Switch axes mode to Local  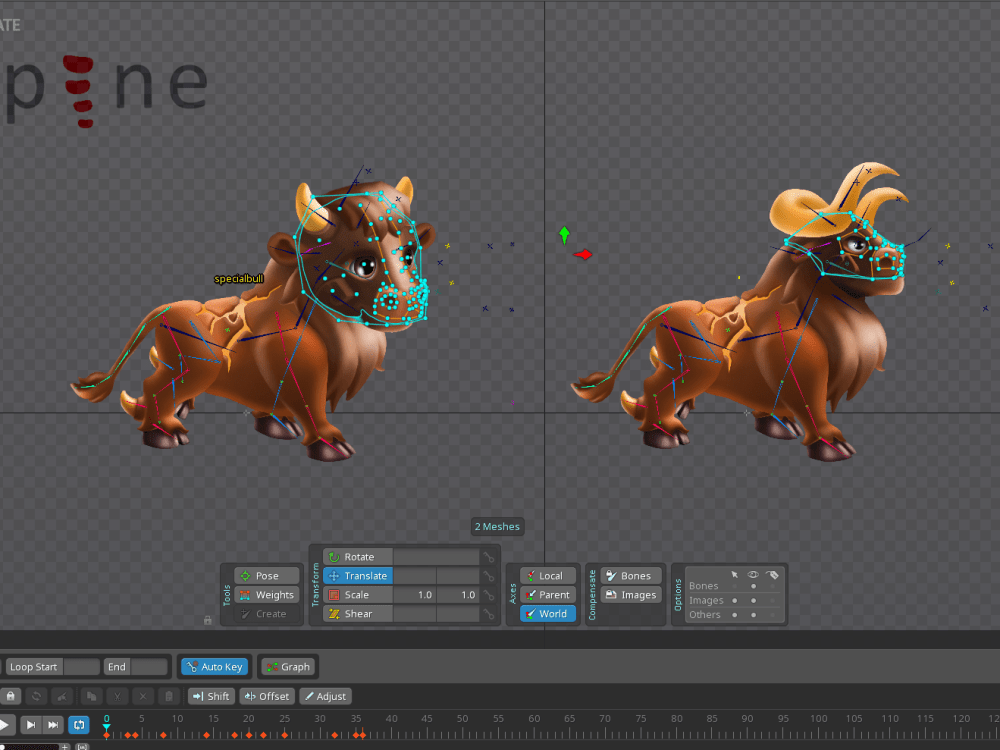[546, 575]
